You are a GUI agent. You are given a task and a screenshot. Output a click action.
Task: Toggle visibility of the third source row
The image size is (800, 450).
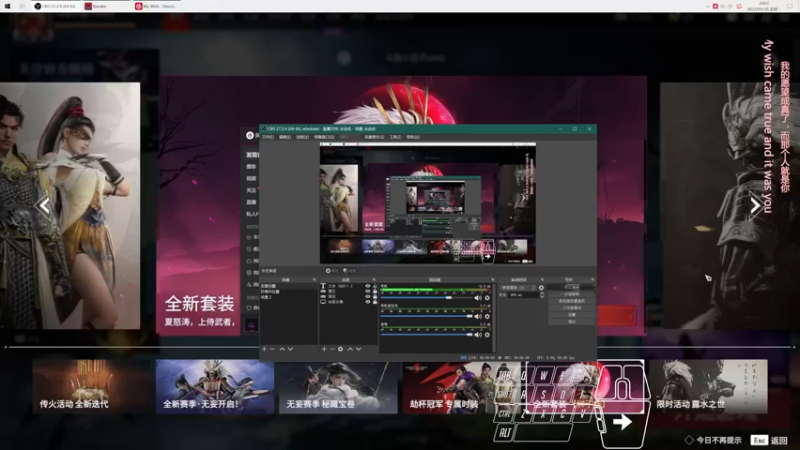tap(367, 296)
